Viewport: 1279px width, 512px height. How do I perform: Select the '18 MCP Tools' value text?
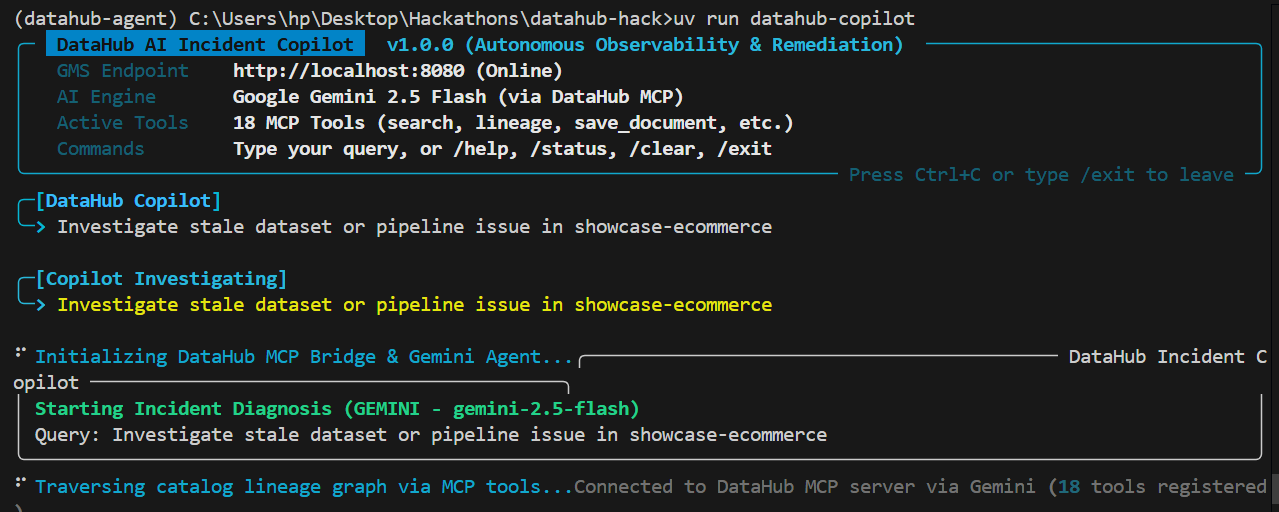click(299, 123)
